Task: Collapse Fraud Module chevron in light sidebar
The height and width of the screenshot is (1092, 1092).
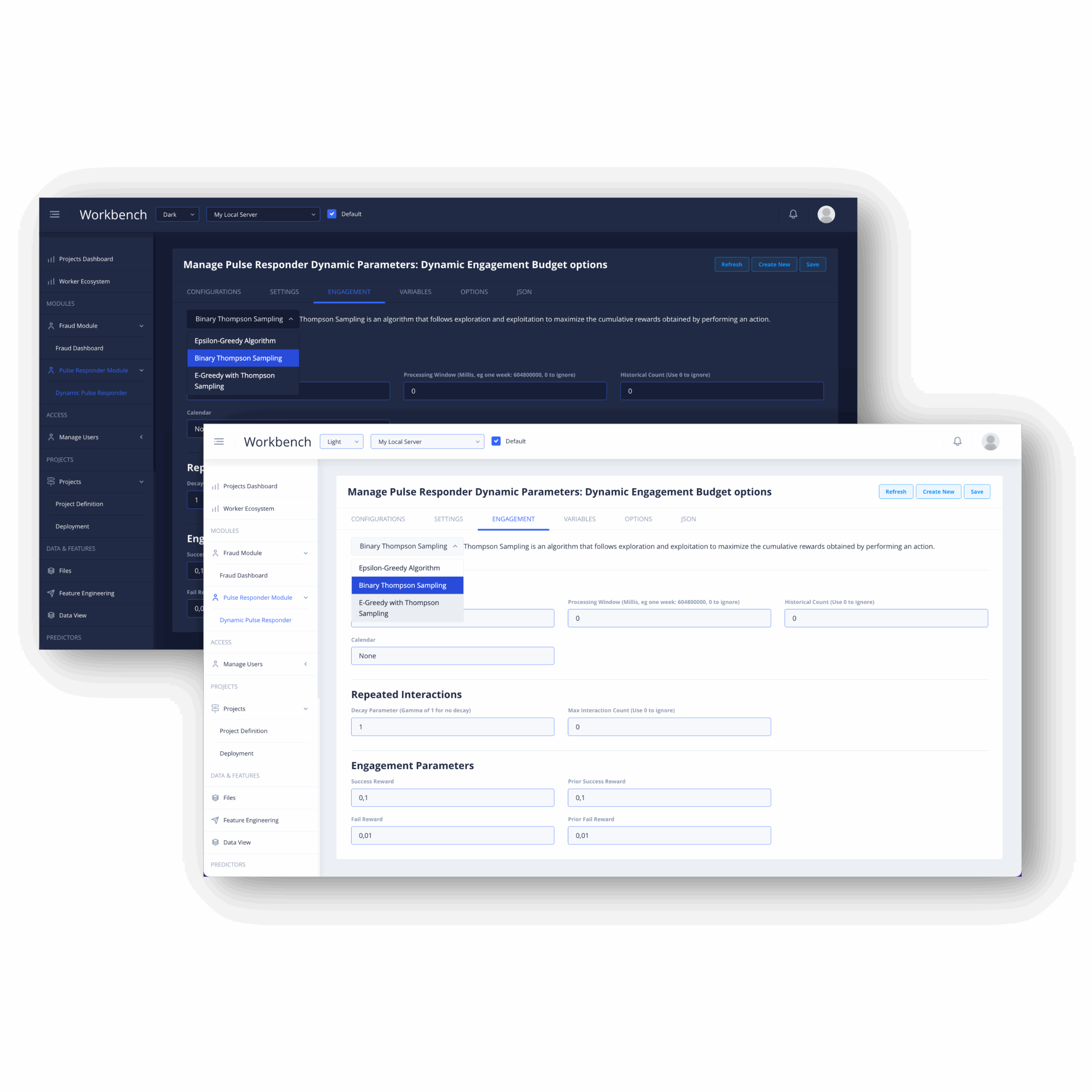Action: (x=306, y=553)
